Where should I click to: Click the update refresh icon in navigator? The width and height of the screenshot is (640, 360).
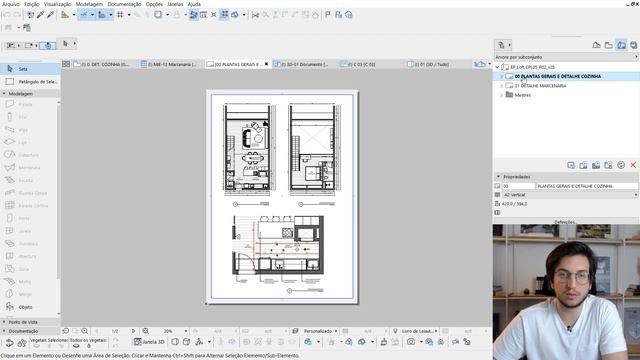[x=621, y=165]
